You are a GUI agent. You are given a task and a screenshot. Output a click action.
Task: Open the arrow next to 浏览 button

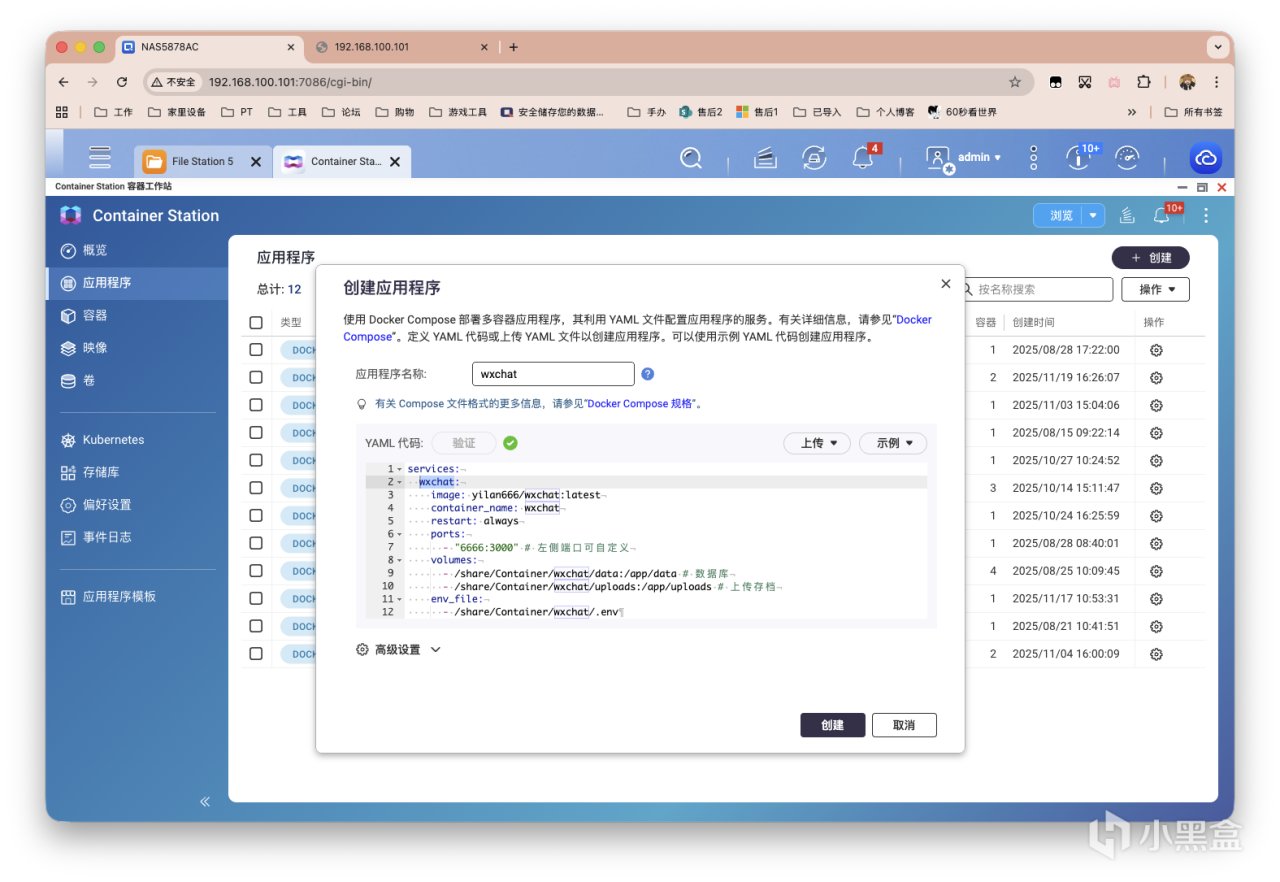(1093, 215)
